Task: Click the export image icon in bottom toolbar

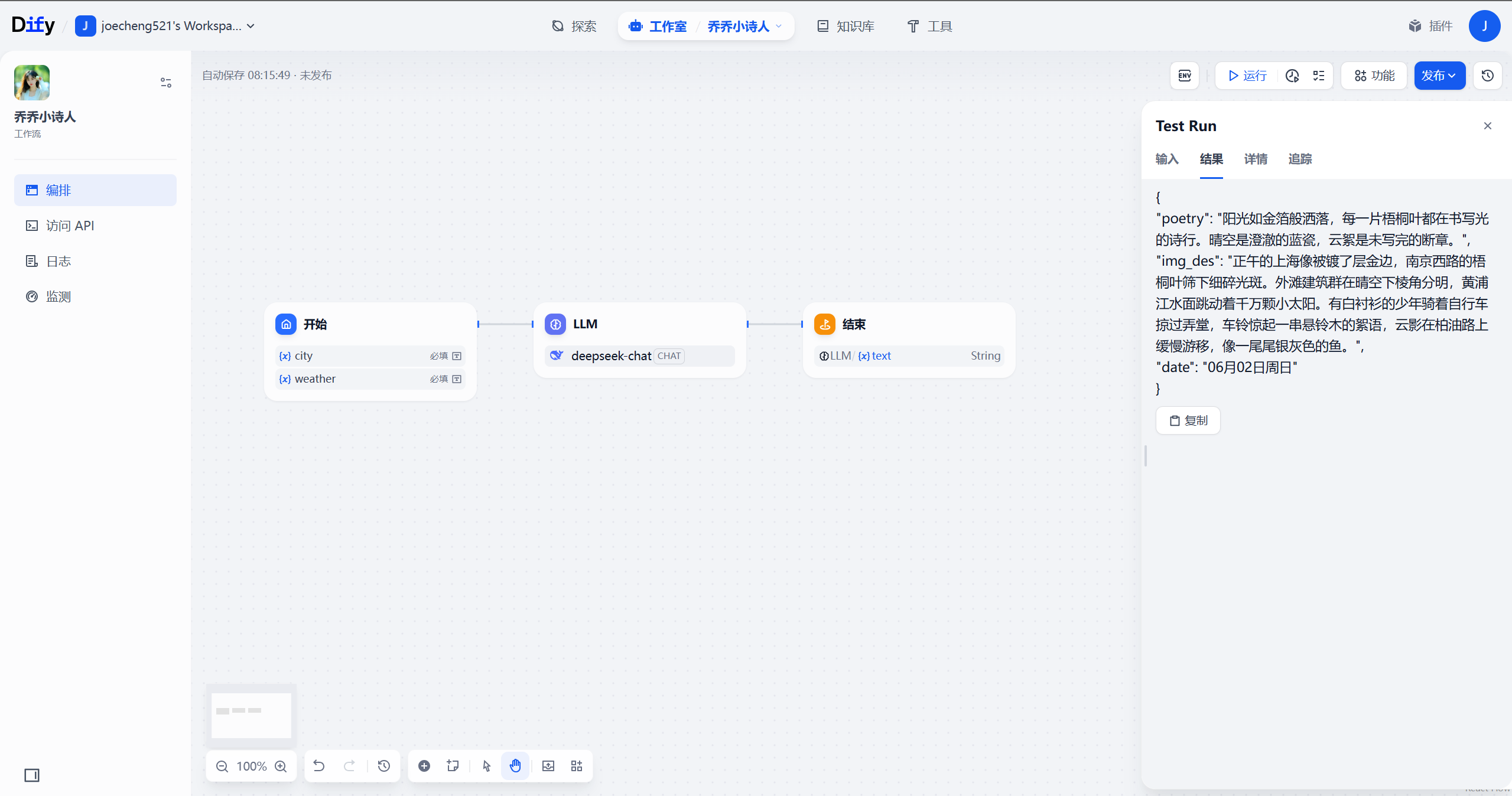Action: [548, 766]
